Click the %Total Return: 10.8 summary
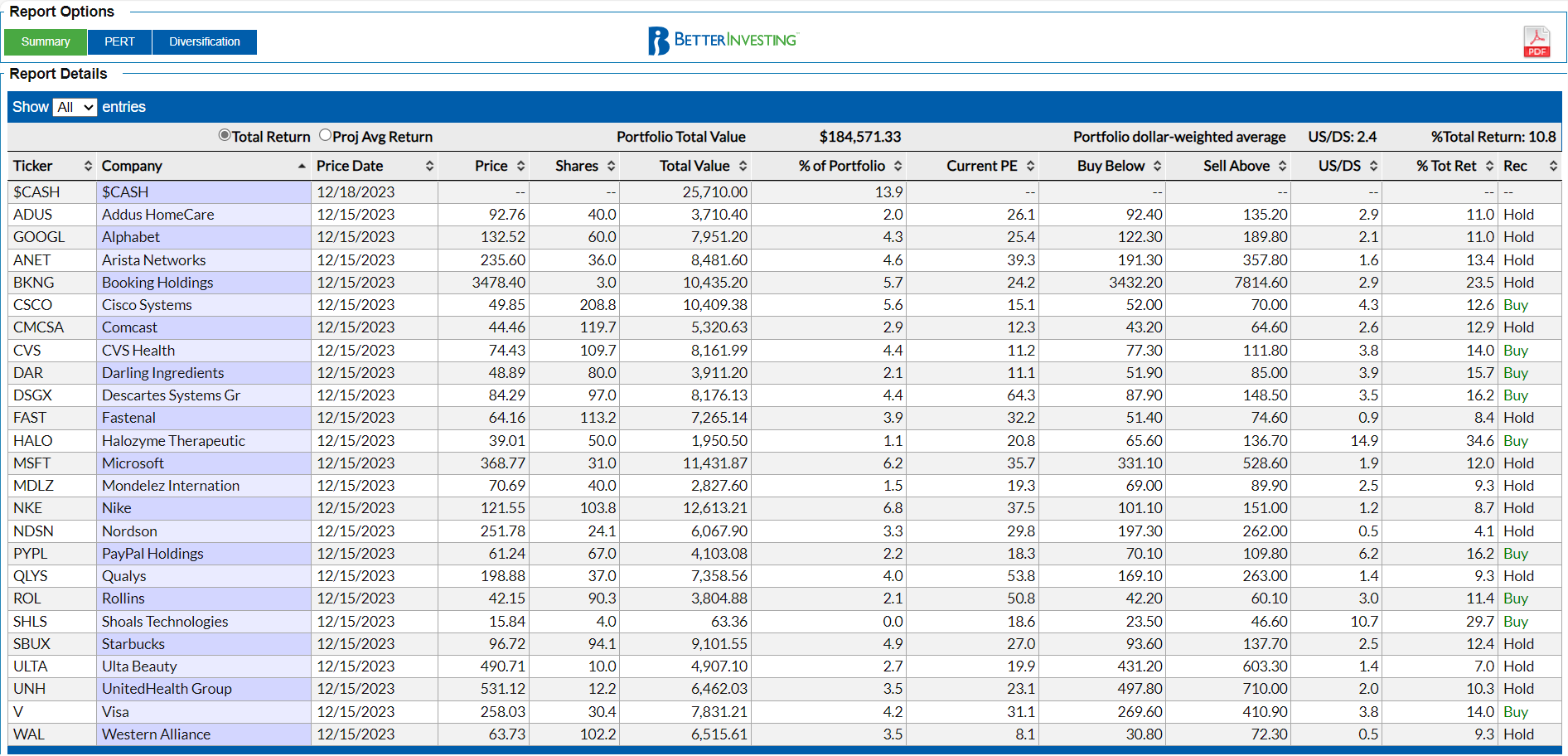Screen dimensions: 1568x756 tap(1493, 137)
